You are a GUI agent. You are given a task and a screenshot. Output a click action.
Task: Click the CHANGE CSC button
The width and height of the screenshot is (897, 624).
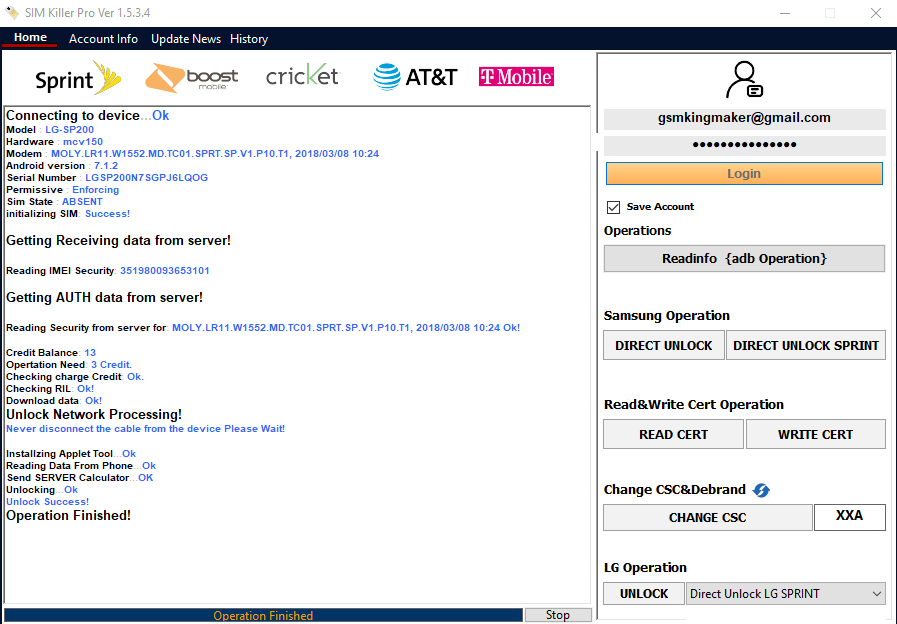pyautogui.click(x=708, y=518)
